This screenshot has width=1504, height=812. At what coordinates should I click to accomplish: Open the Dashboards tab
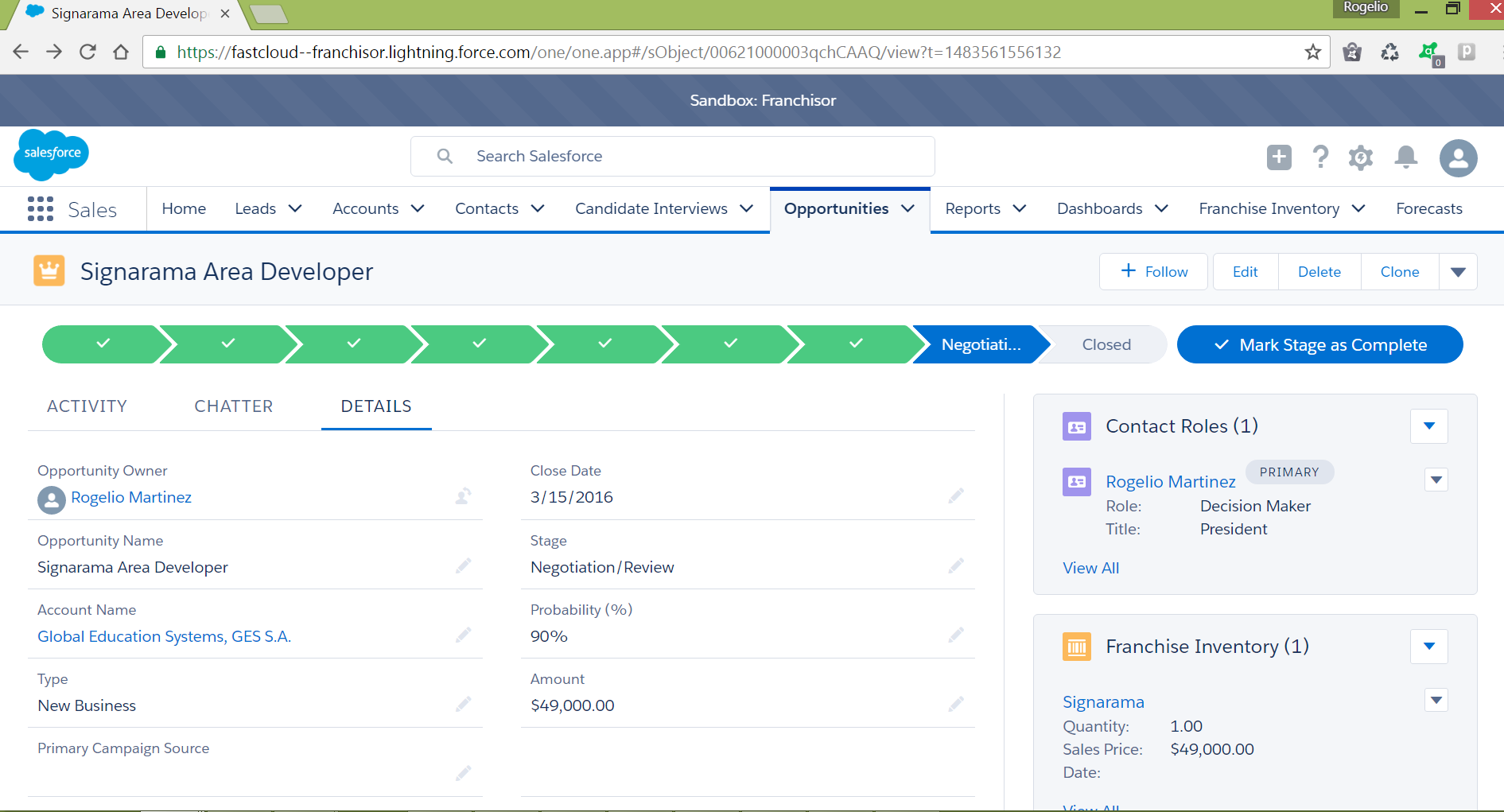pyautogui.click(x=1099, y=208)
